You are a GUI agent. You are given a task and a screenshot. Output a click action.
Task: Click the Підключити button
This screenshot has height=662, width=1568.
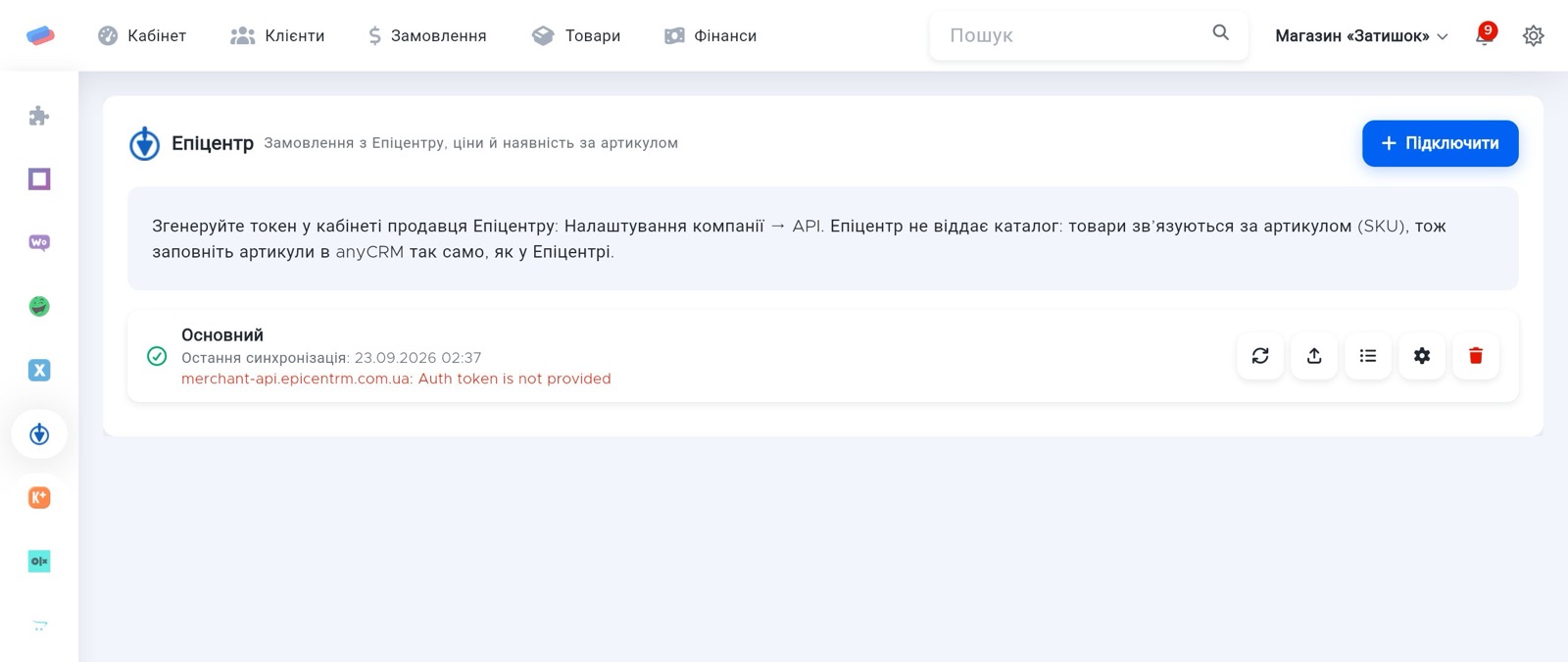pyautogui.click(x=1440, y=143)
